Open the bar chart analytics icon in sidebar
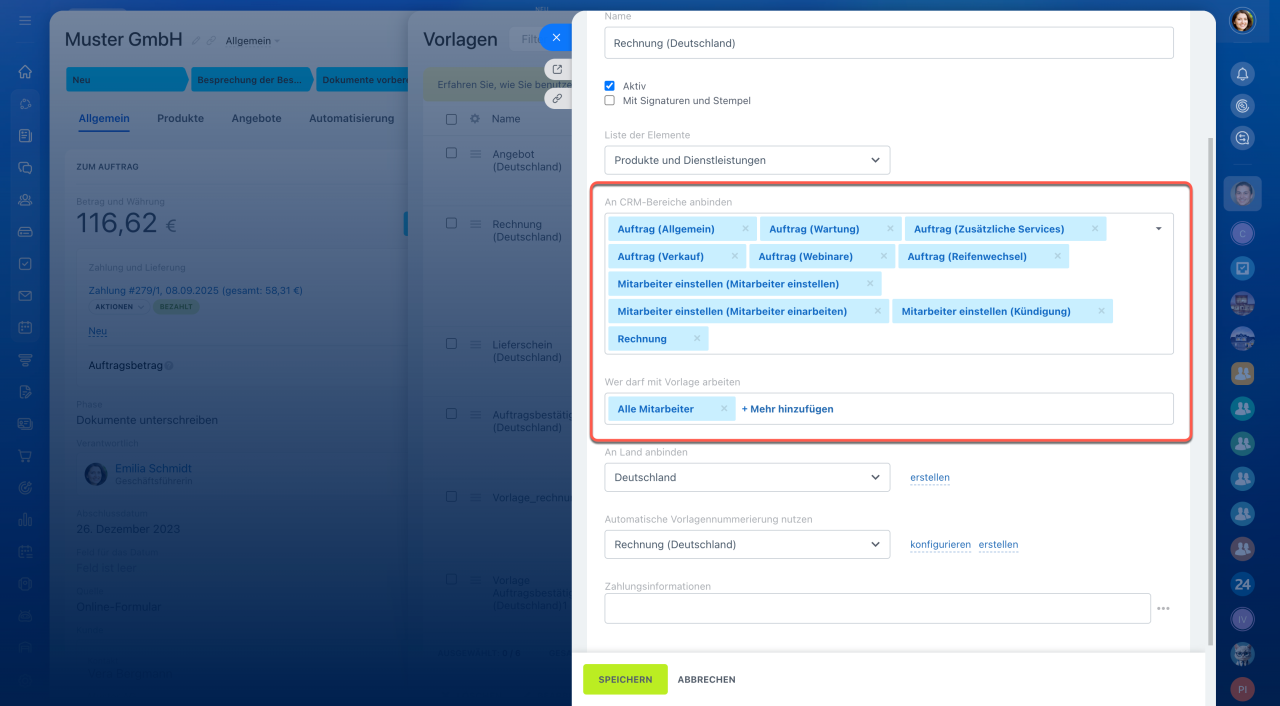 point(25,520)
